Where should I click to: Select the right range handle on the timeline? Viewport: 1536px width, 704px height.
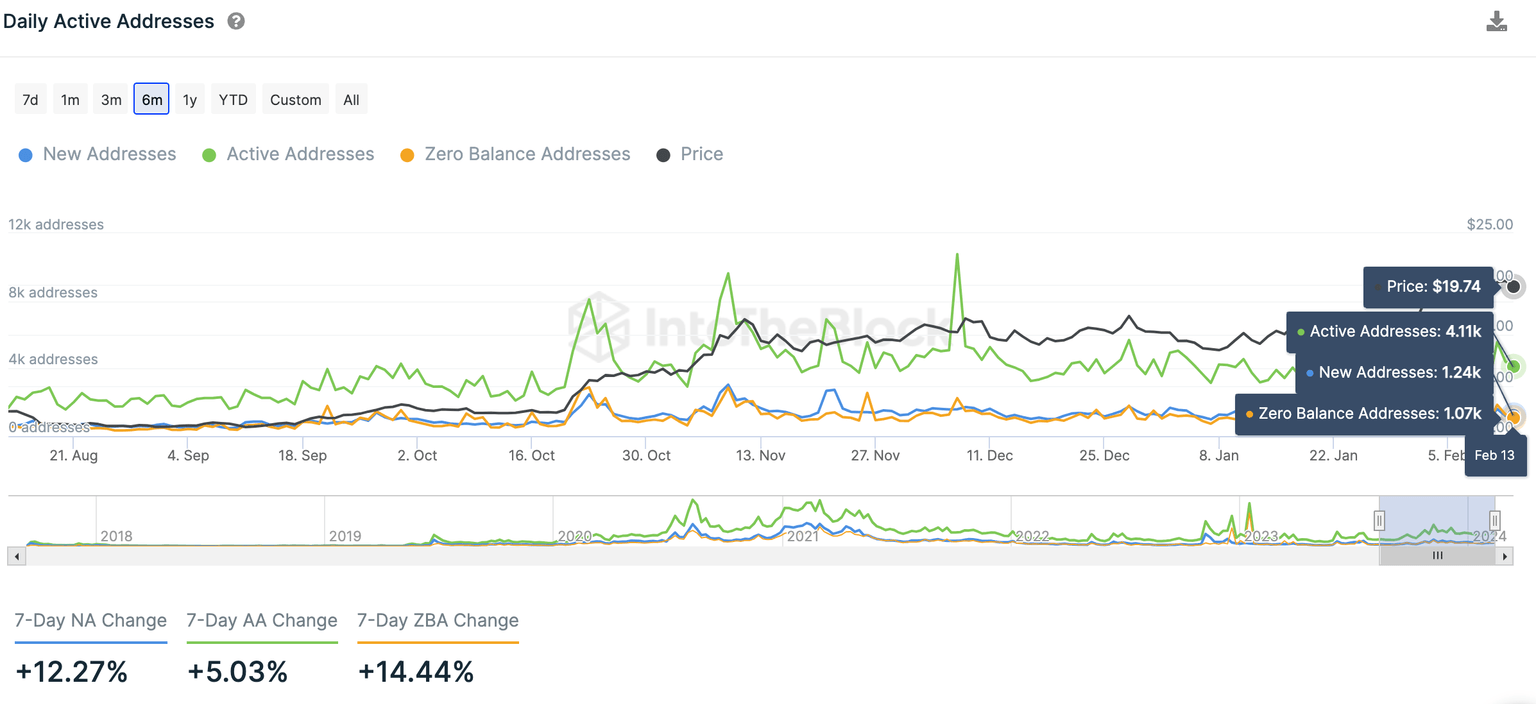point(1495,520)
